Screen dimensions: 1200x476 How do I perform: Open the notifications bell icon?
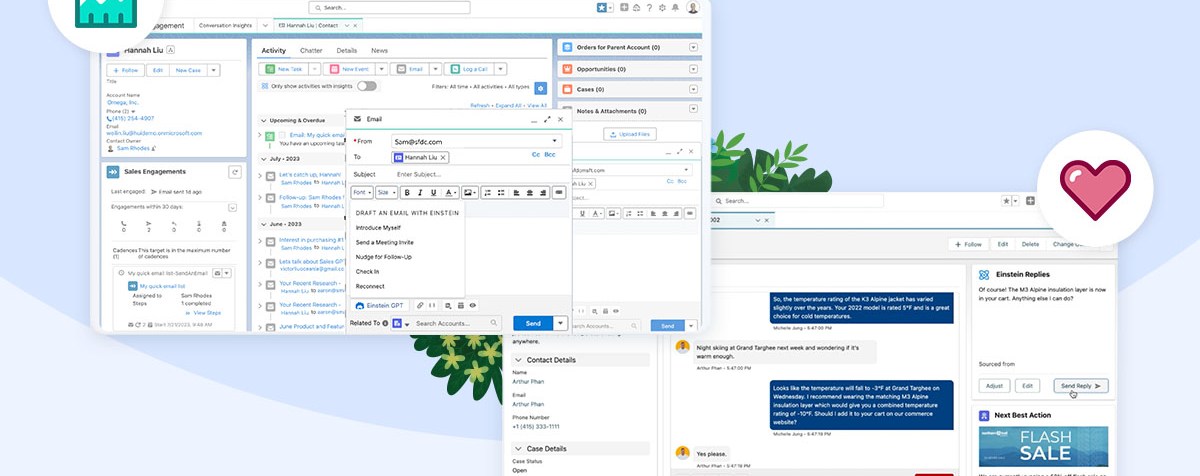(675, 8)
